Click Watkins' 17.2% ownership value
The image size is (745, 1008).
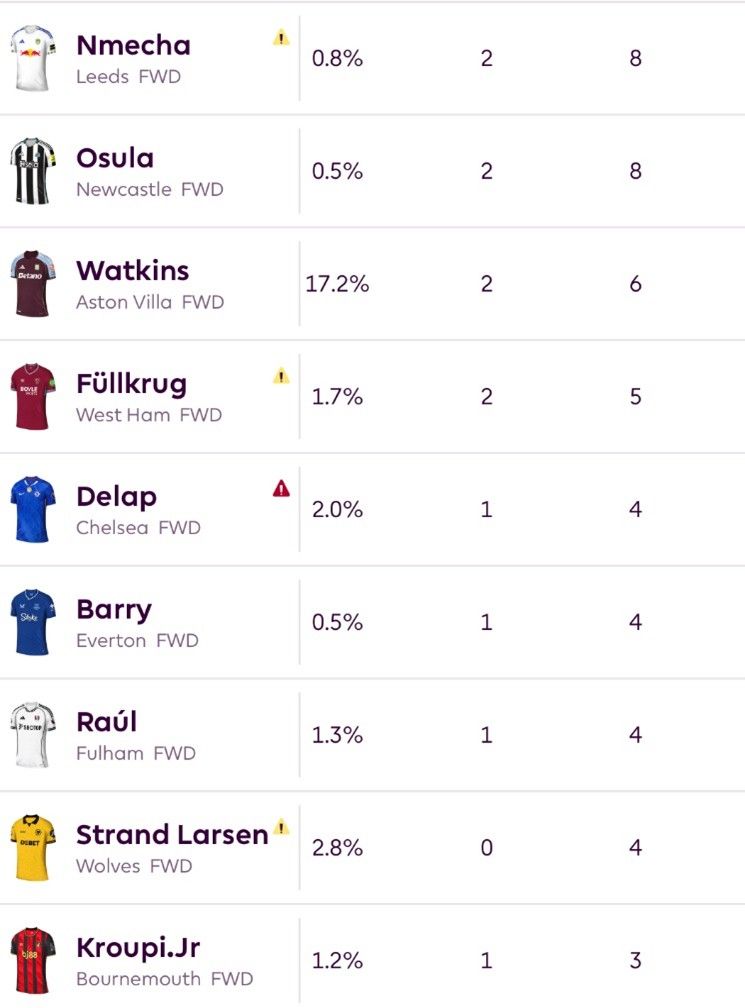pos(337,284)
